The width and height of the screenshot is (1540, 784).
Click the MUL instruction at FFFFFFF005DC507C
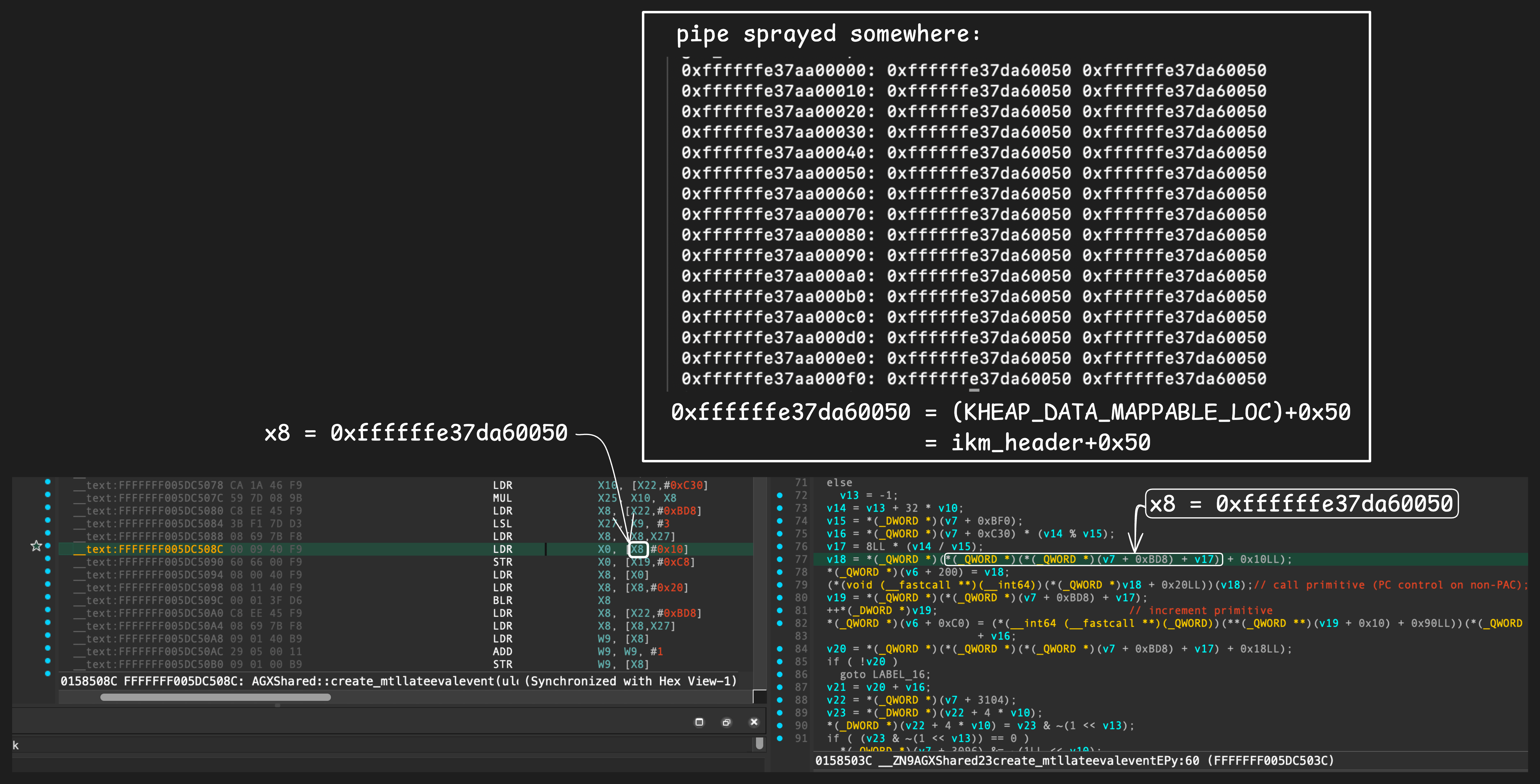(502, 498)
